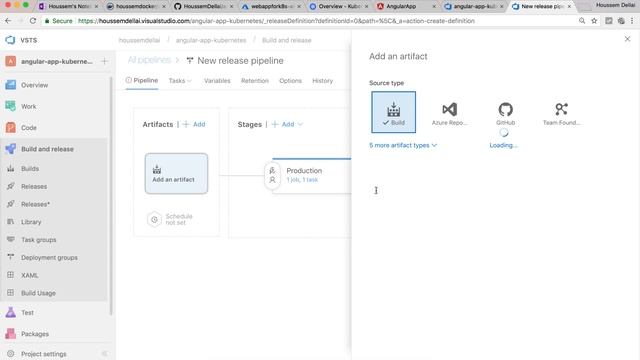Collapse the sidebar with the chevron icon
This screenshot has width=640, height=360.
click(x=104, y=354)
